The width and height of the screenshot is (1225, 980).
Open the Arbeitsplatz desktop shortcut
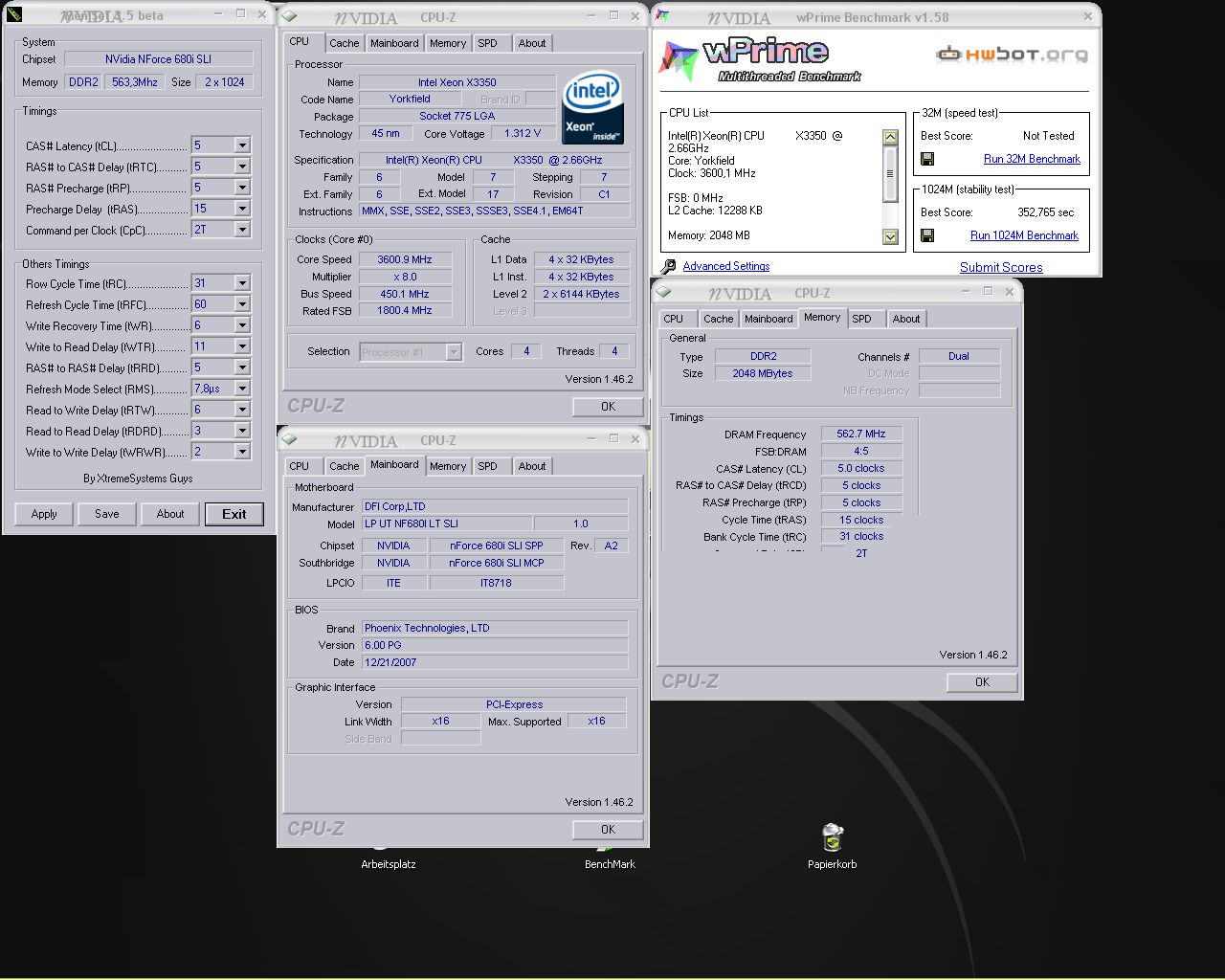388,857
